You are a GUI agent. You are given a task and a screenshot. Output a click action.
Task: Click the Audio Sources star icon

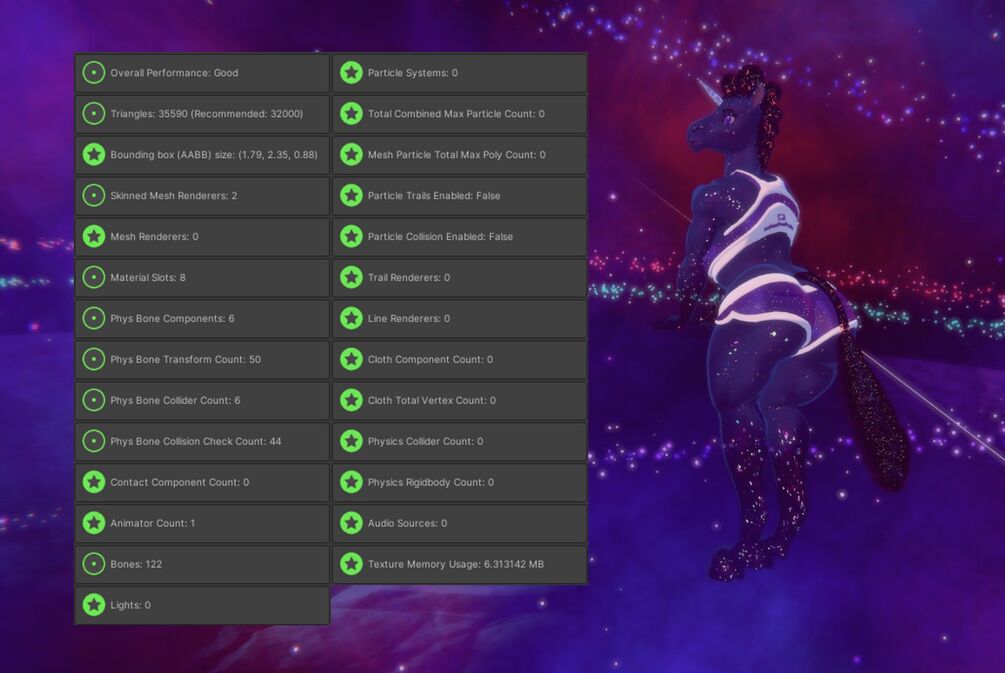click(351, 524)
